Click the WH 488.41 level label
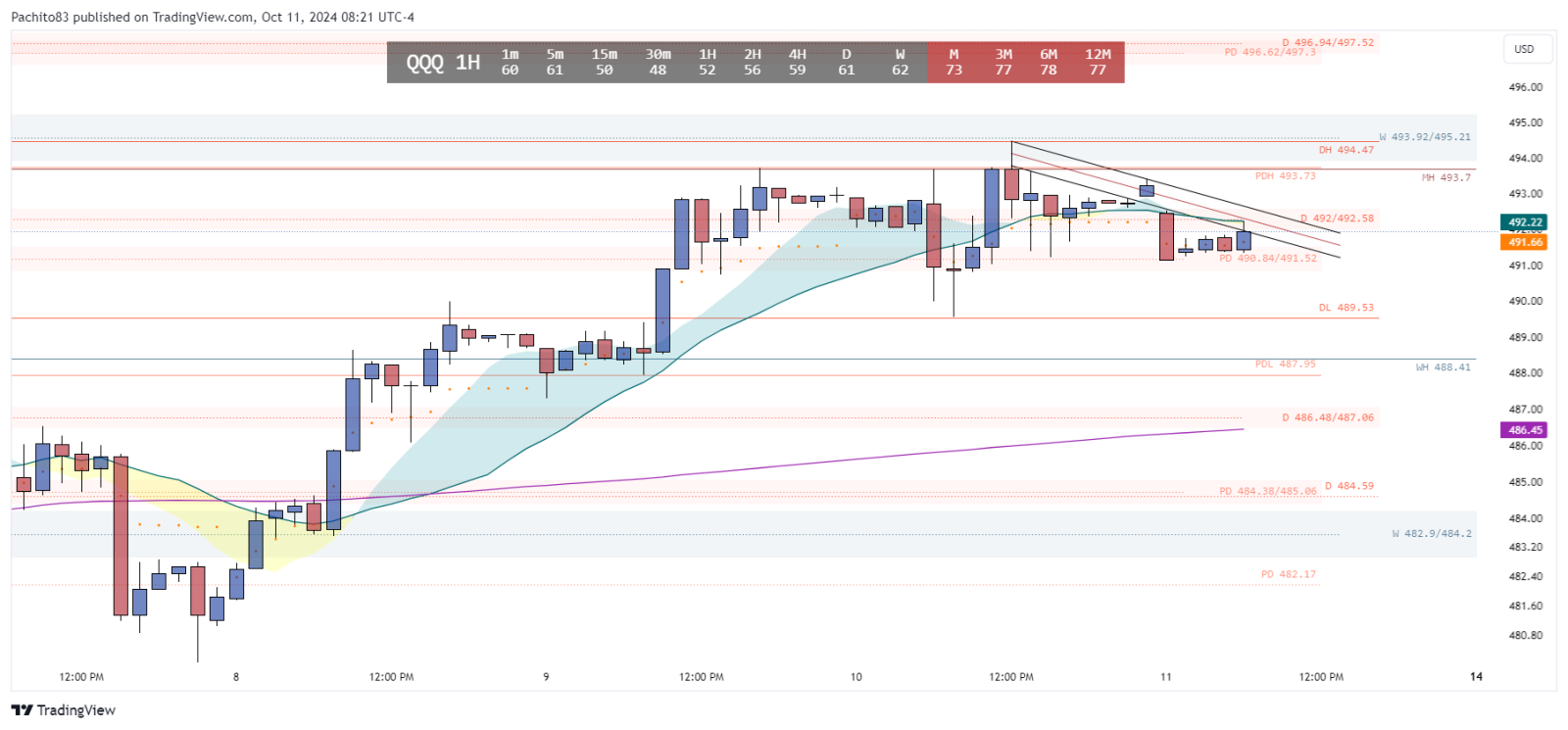 1443,367
